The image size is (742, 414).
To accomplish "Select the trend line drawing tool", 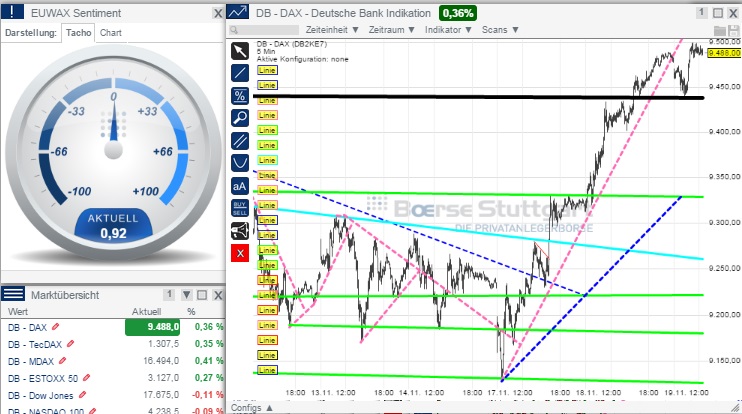I will pyautogui.click(x=240, y=73).
